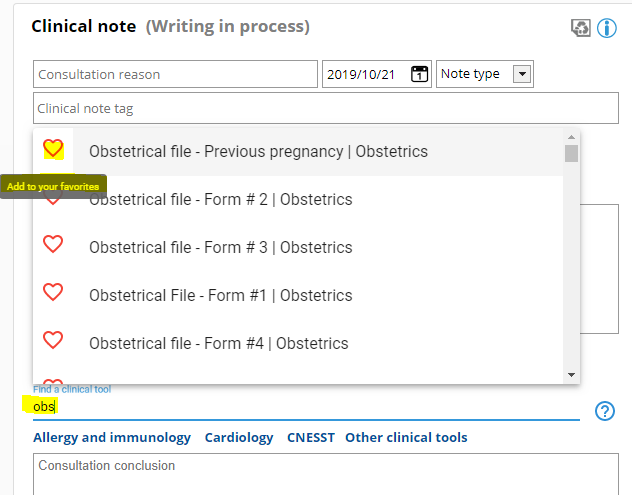The height and width of the screenshot is (495, 632).
Task: Toggle favorite heart for Form #1
Action: 53,292
